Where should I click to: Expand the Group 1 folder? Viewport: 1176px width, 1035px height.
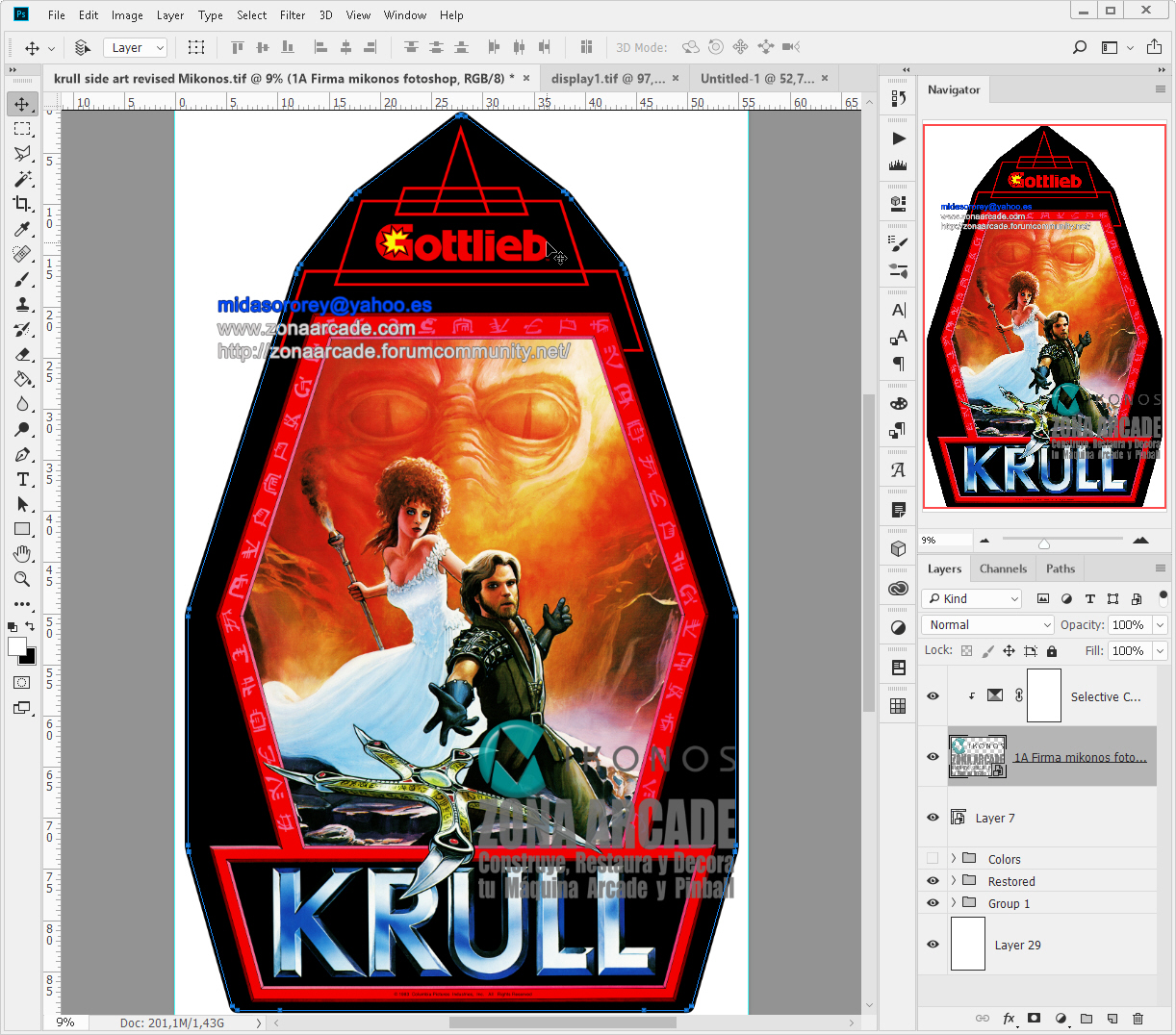[953, 902]
